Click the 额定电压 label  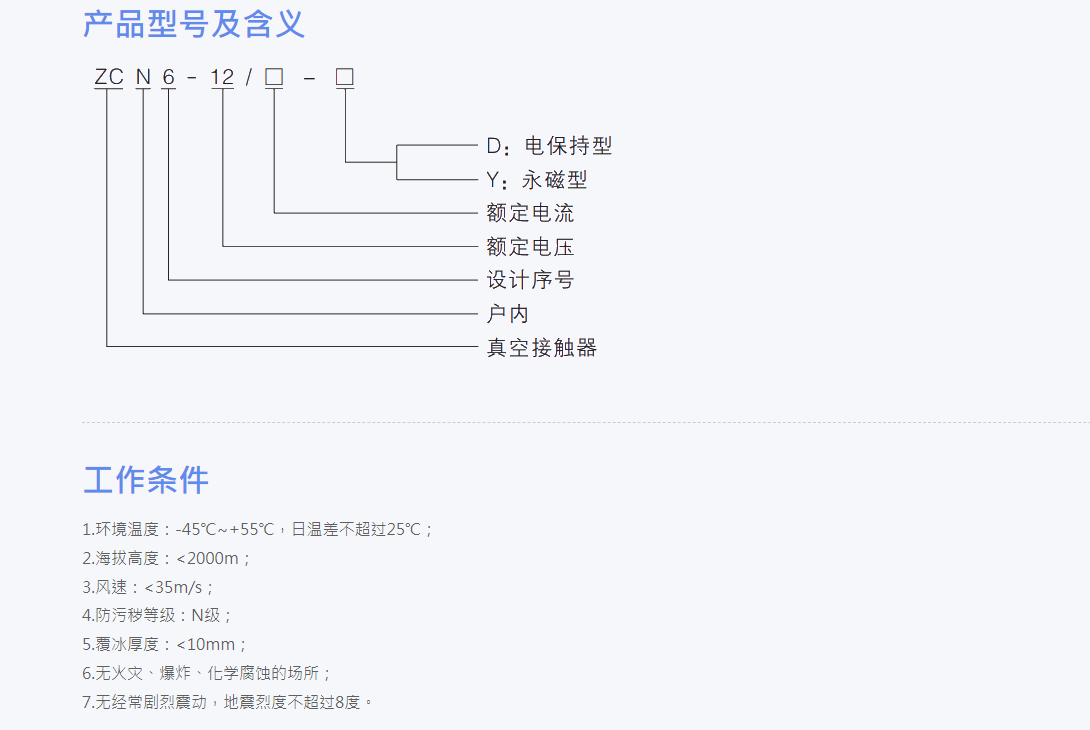coord(528,246)
